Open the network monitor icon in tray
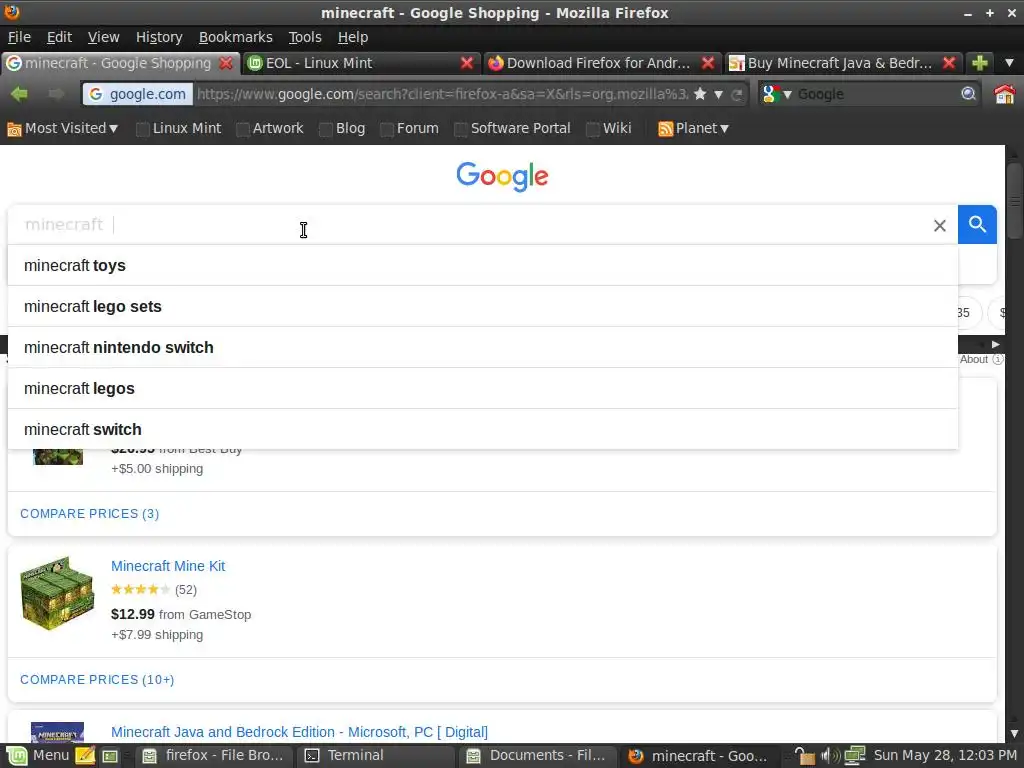This screenshot has width=1024, height=768. (854, 756)
